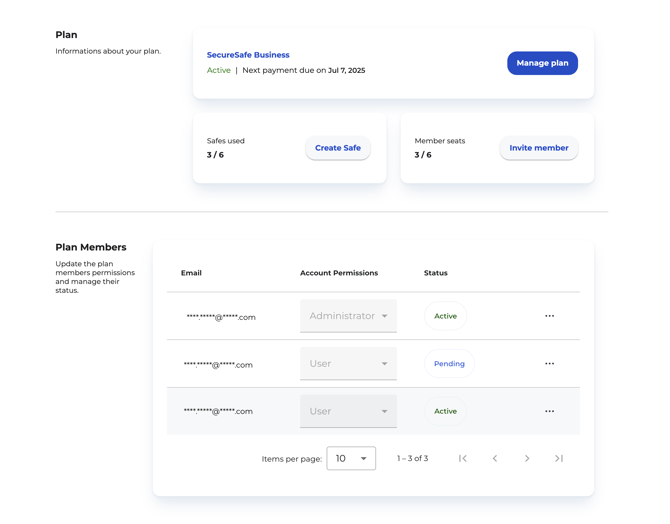Click the Invite member button
Screen dimensions: 670x524
538,148
